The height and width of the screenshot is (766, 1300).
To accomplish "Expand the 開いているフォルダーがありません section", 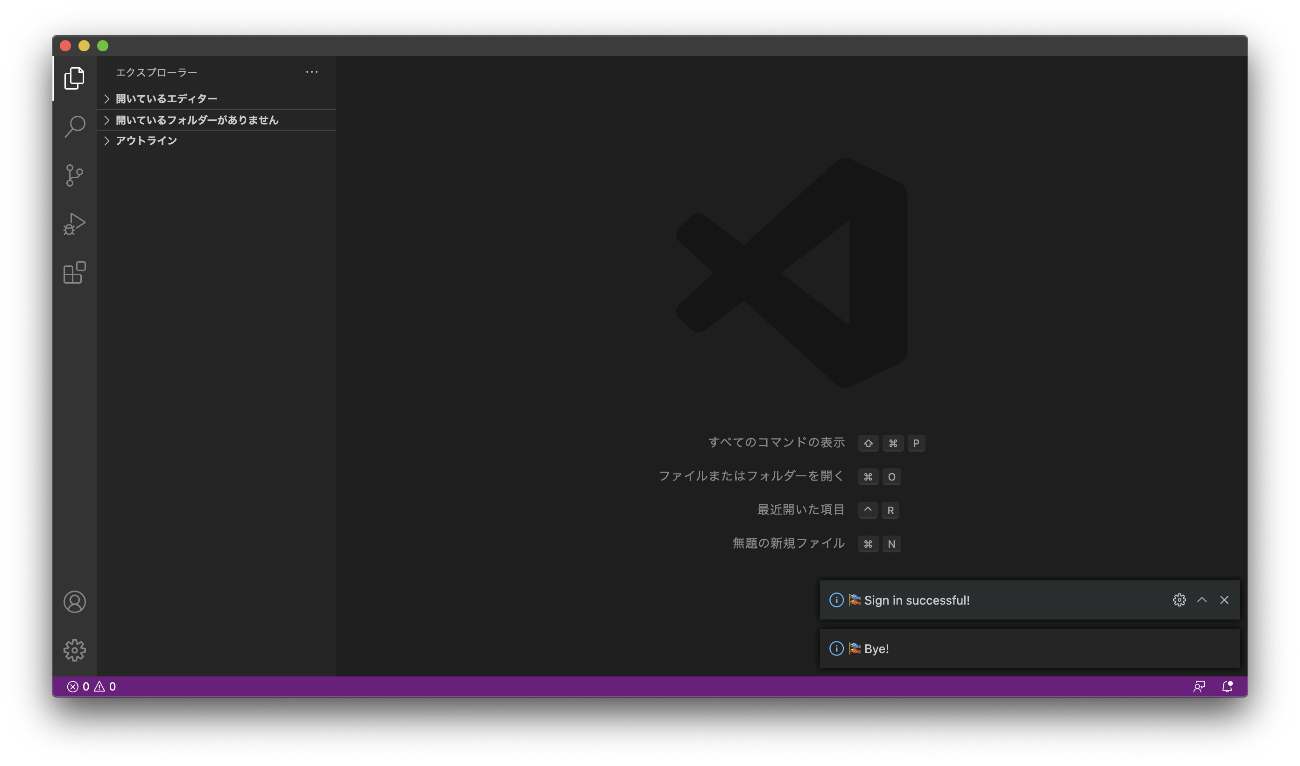I will (216, 120).
